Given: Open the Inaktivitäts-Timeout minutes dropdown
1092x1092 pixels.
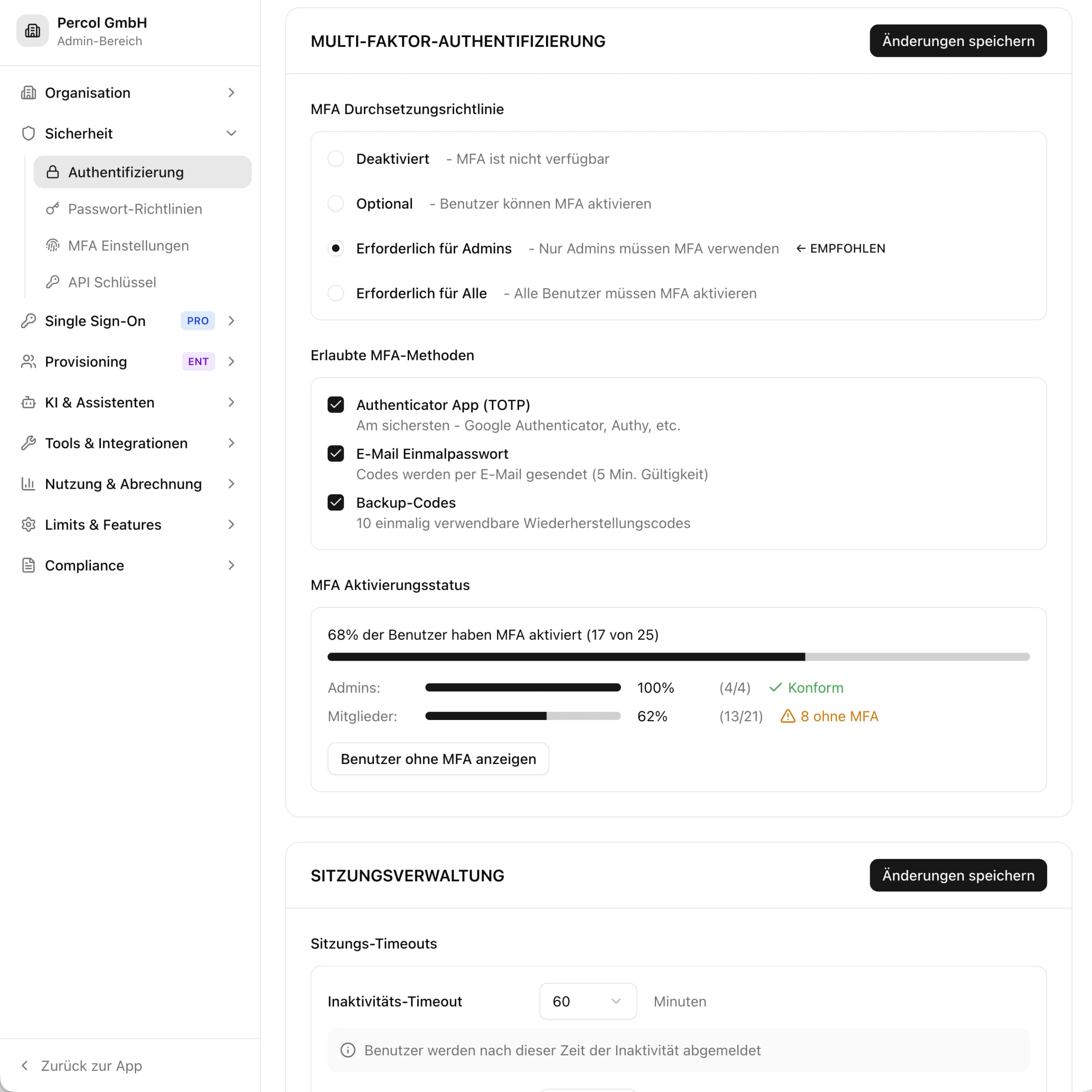Looking at the screenshot, I should (x=587, y=1001).
